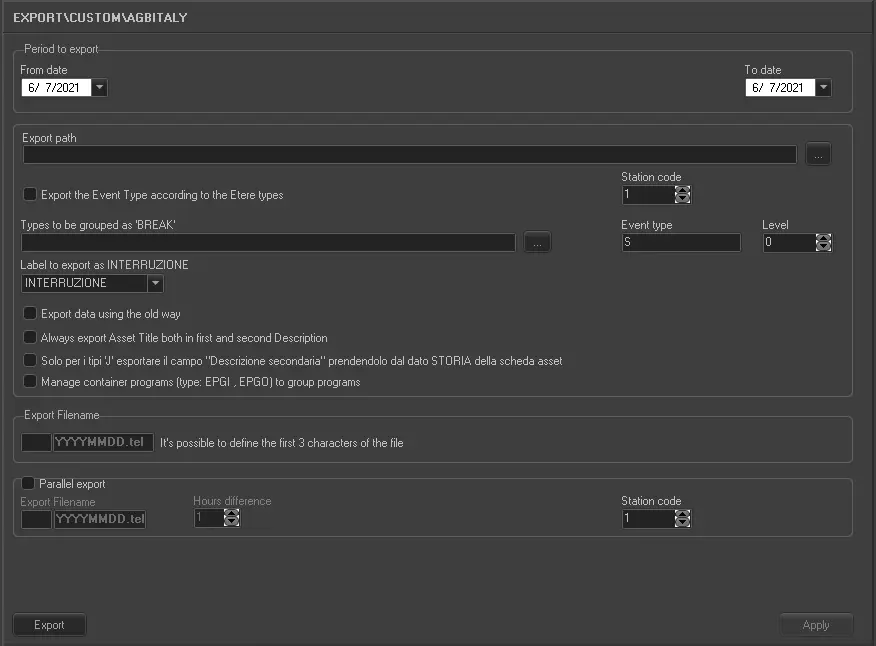Screen dimensions: 876x646
Task: Increase the top Station code value
Action: (x=683, y=190)
